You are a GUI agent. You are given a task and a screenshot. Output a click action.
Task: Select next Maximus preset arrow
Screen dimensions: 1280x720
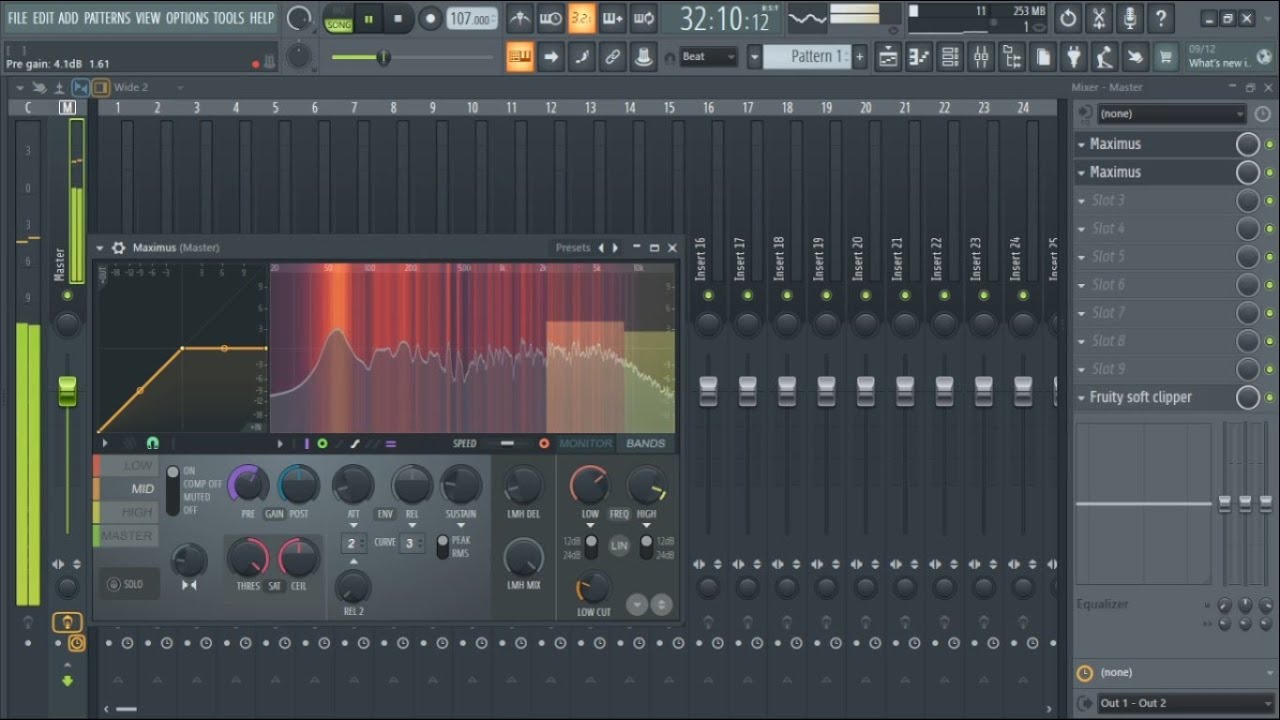pyautogui.click(x=616, y=248)
